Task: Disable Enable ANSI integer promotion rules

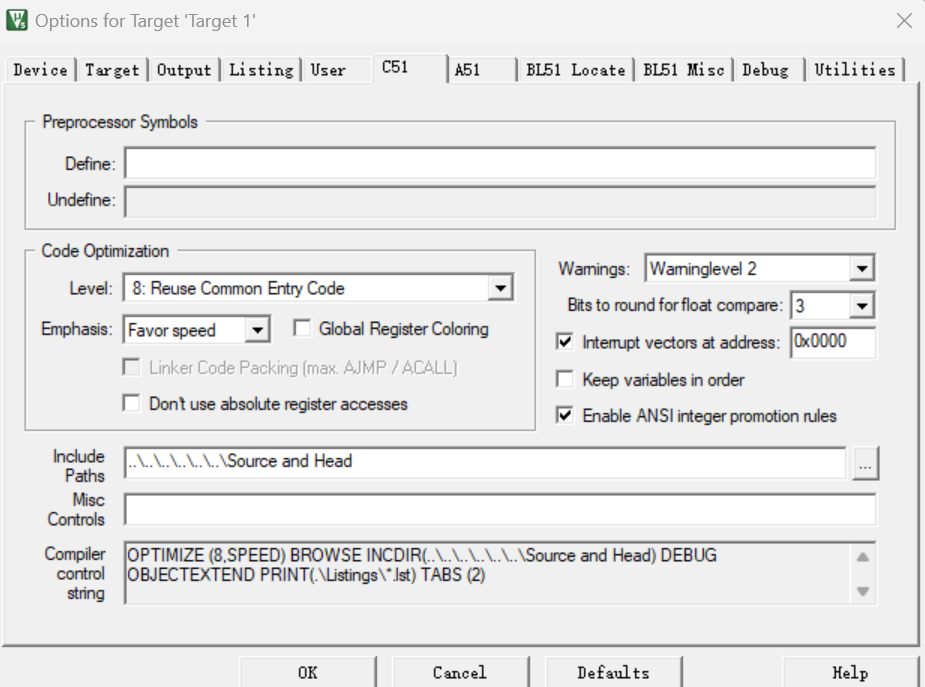Action: click(565, 416)
